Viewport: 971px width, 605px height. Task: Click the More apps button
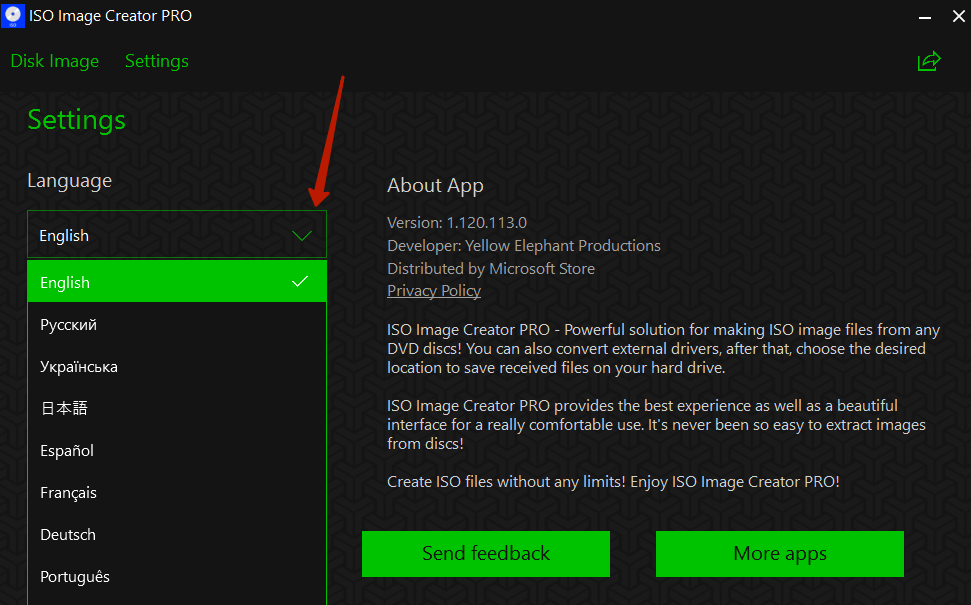tap(780, 554)
